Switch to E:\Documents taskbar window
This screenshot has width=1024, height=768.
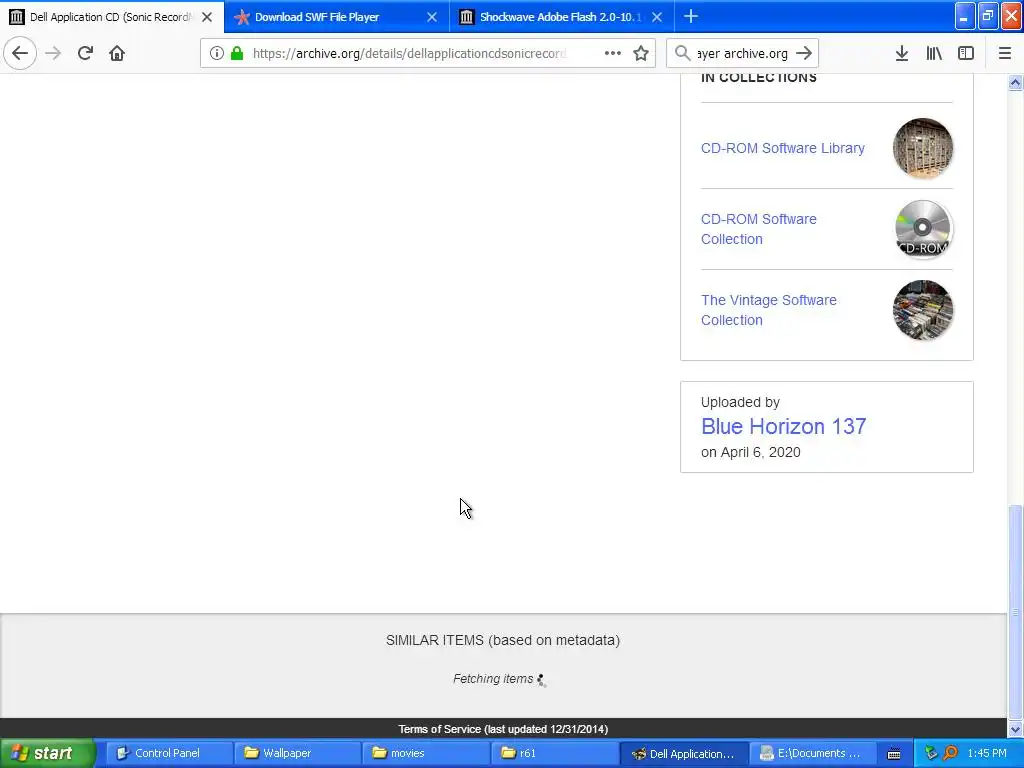pos(812,753)
